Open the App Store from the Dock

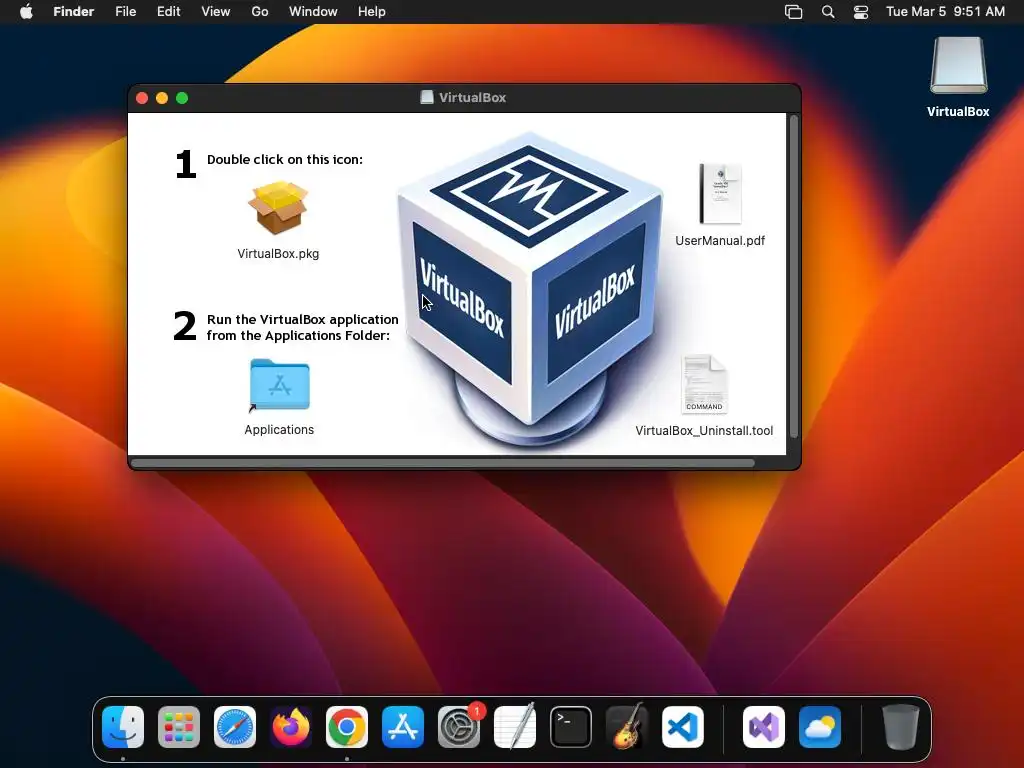(x=403, y=727)
